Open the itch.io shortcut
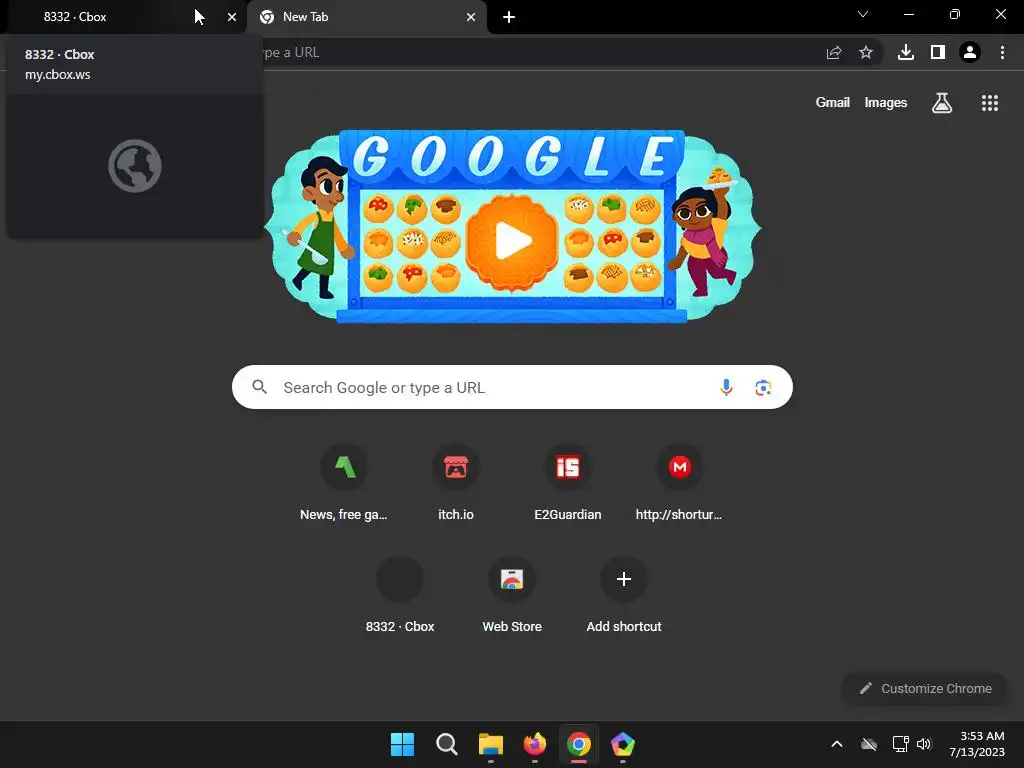The width and height of the screenshot is (1024, 768). click(x=456, y=483)
